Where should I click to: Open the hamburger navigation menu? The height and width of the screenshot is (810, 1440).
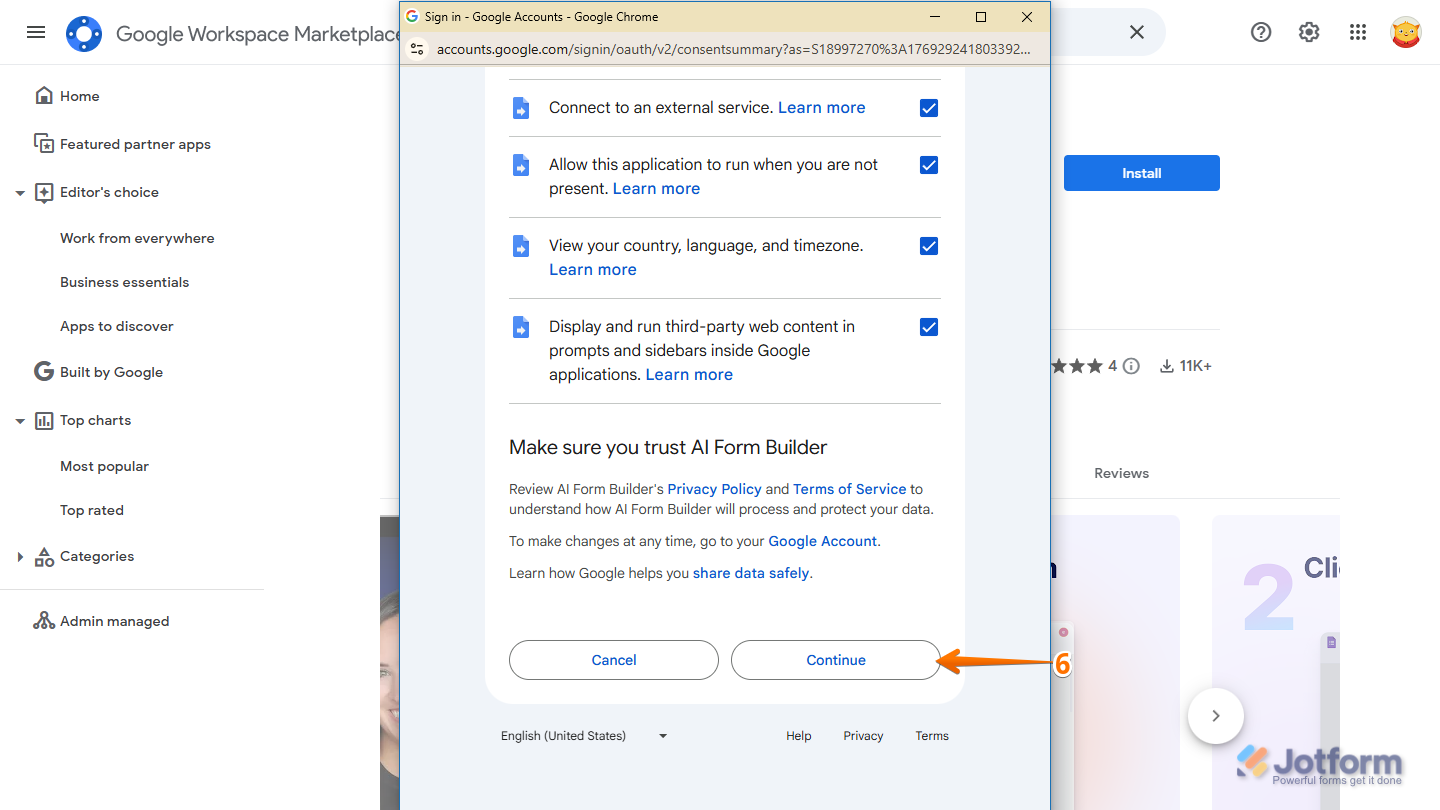[36, 32]
